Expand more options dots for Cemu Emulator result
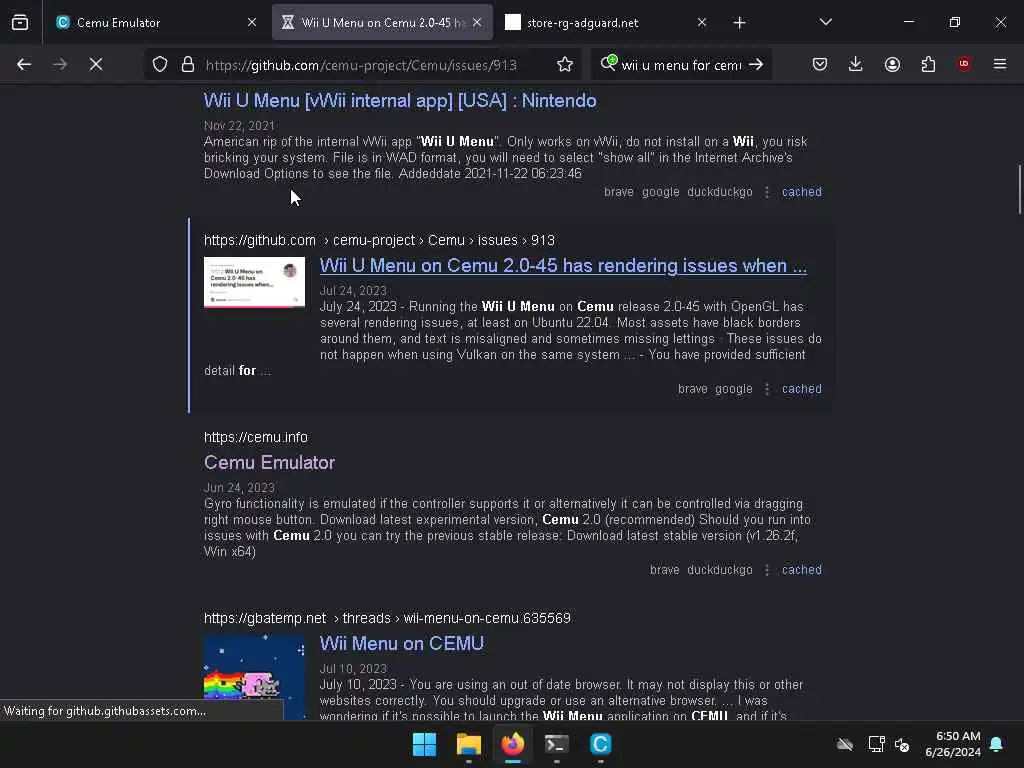 point(767,570)
